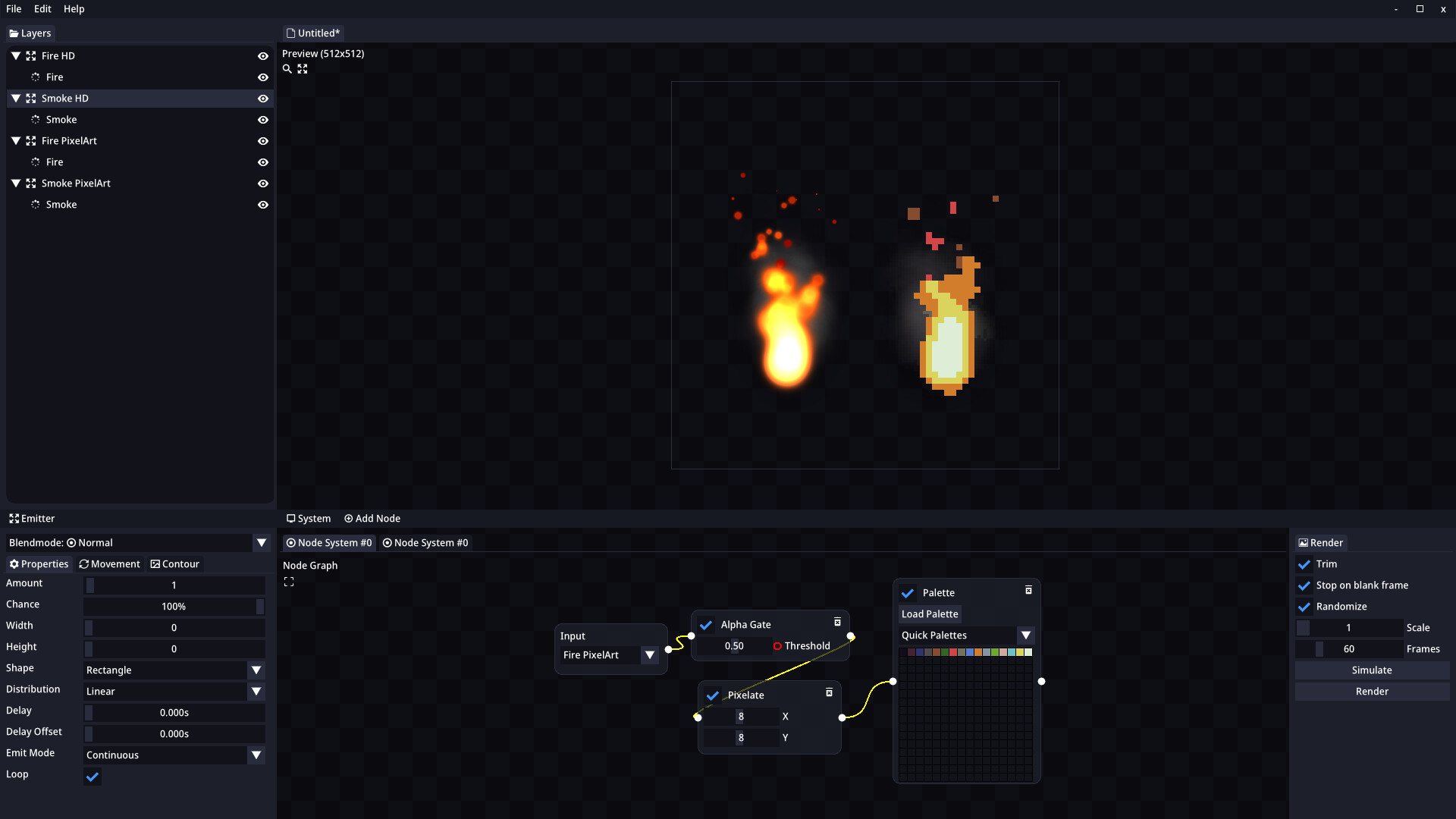Open the Contour settings panel
This screenshot has width=1456, height=819.
coord(174,563)
